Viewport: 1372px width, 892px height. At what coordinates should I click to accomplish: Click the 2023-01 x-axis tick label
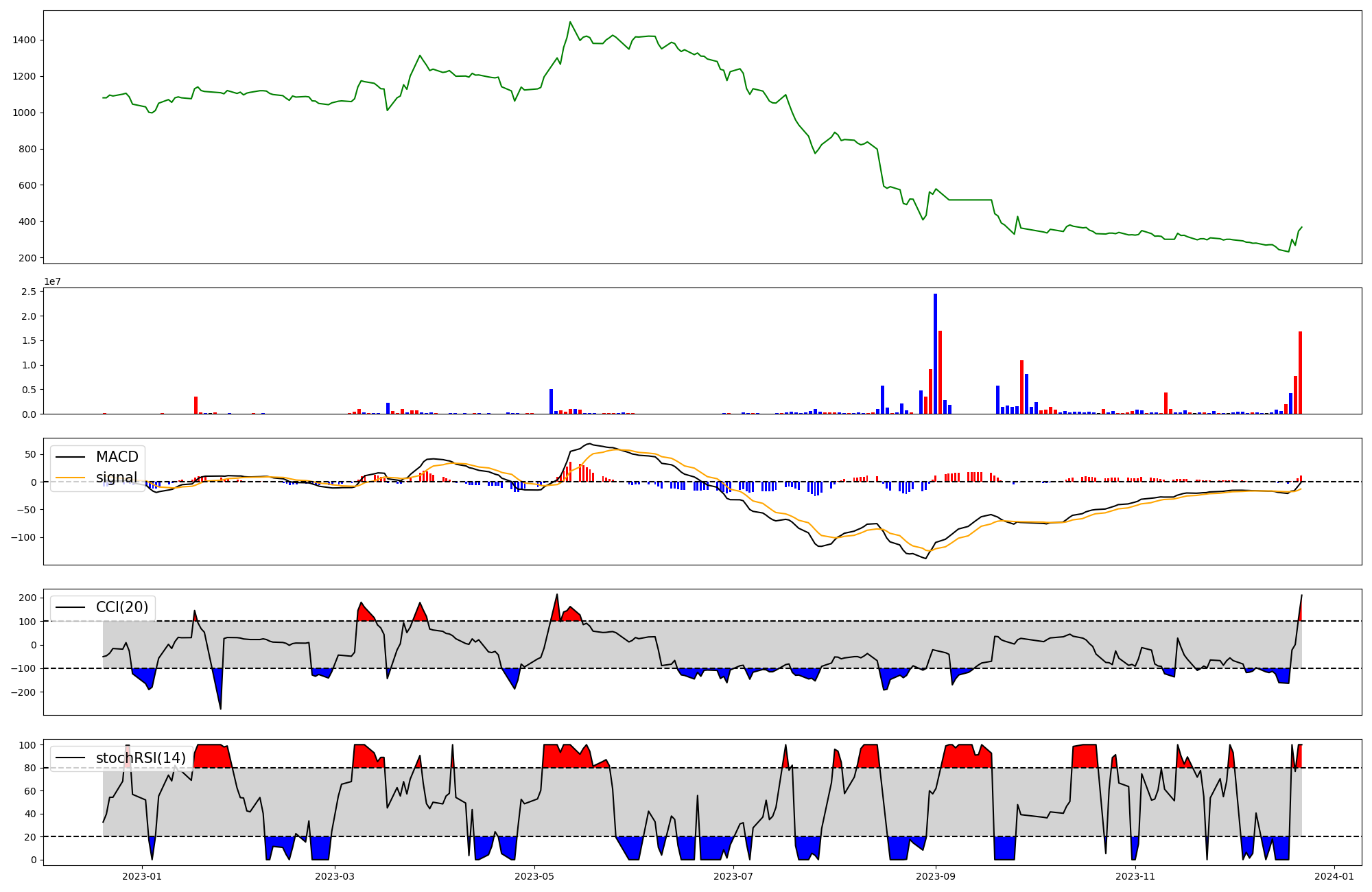click(142, 876)
